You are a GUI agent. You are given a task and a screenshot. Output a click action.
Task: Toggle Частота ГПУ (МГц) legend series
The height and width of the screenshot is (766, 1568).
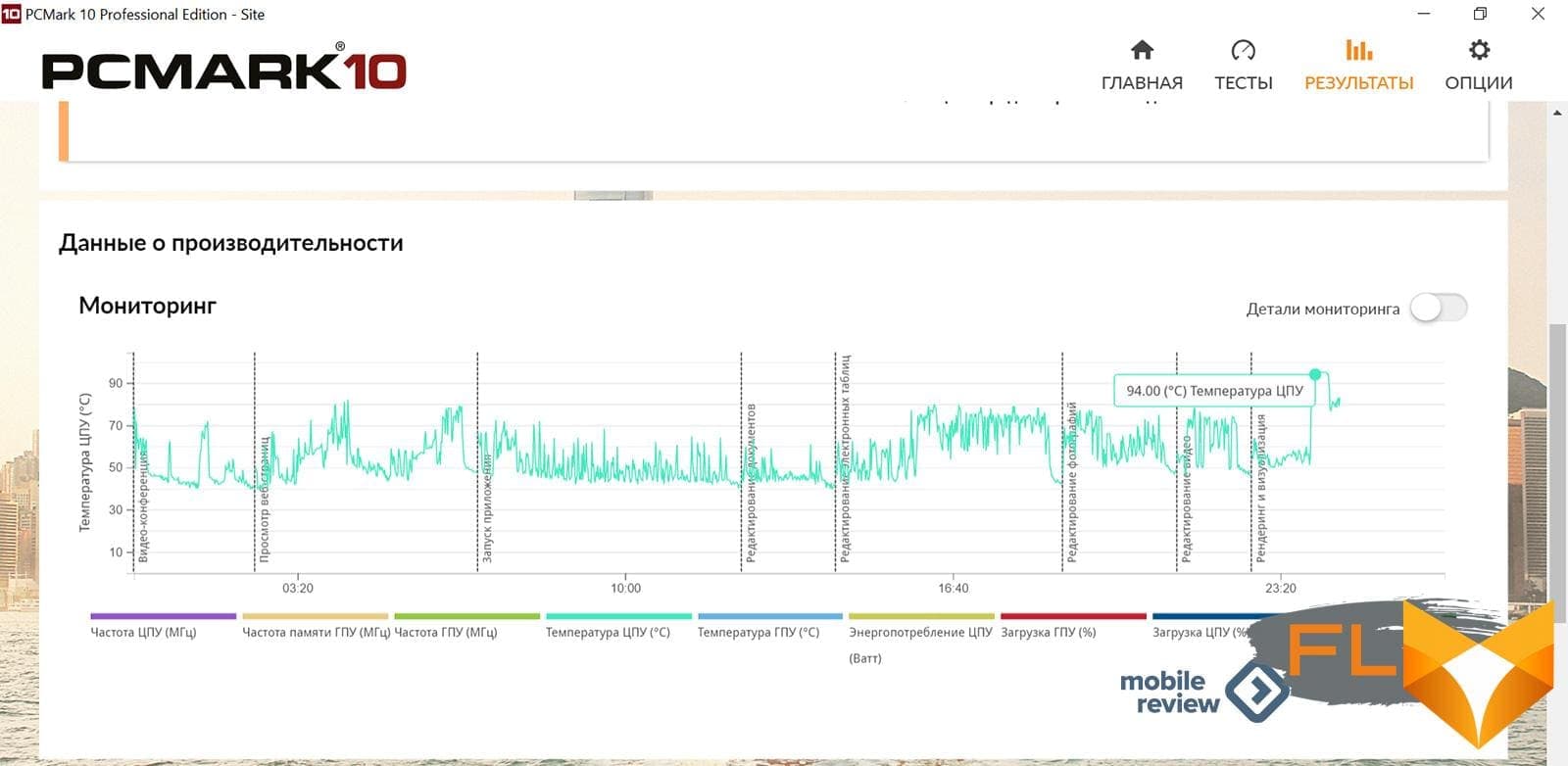click(x=466, y=626)
